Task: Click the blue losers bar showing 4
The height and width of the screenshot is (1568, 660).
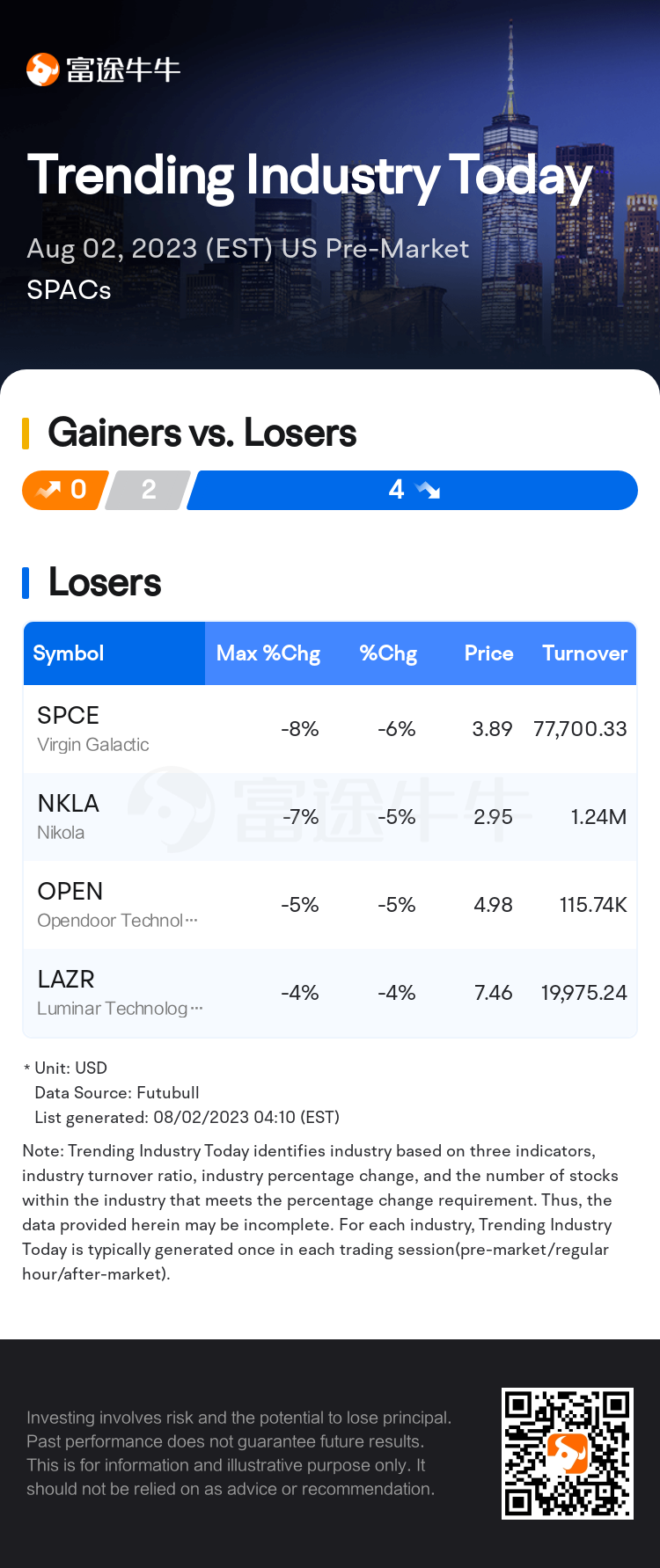Action: [412, 490]
